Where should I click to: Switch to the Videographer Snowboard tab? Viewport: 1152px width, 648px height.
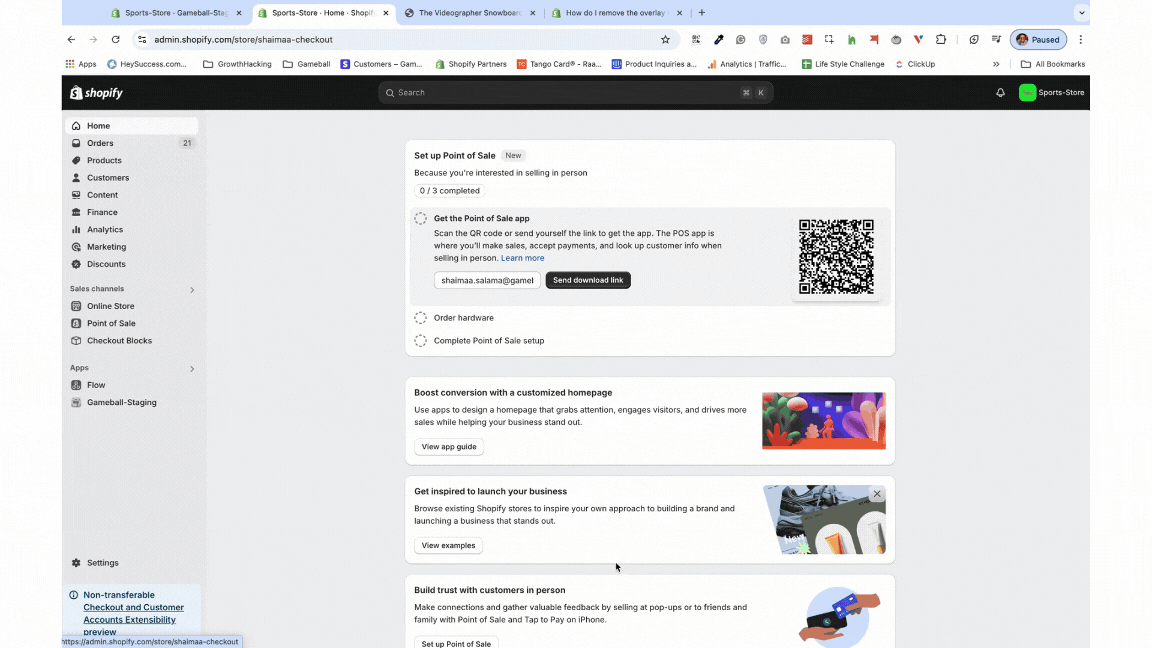pos(465,13)
